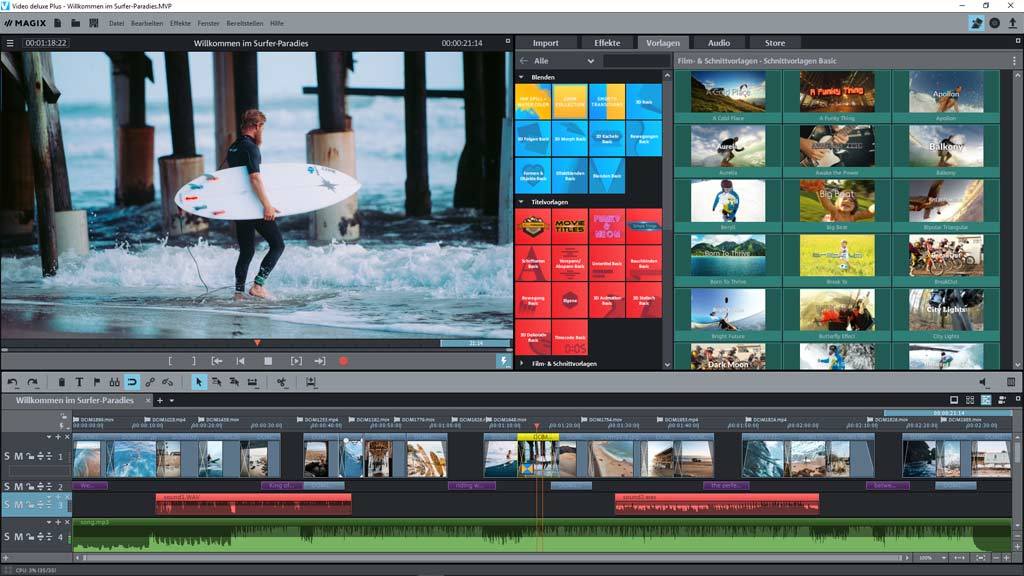Start recording with the red record button
The height and width of the screenshot is (576, 1024).
pos(344,360)
